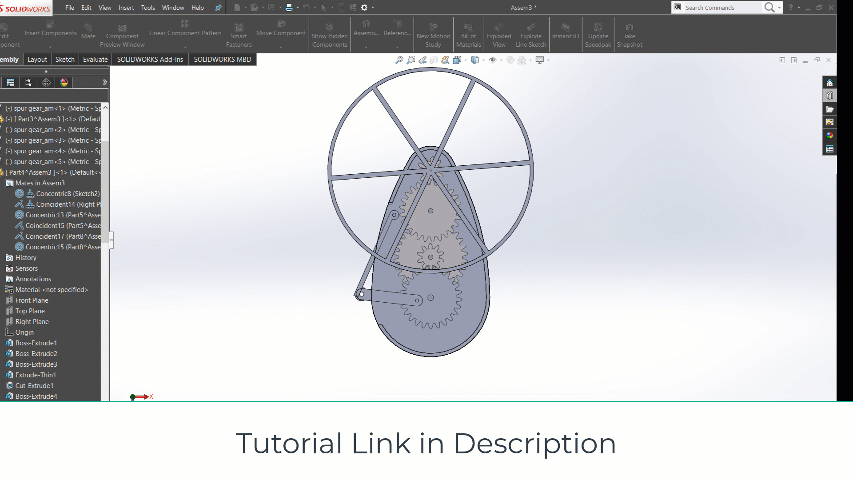Screen dimensions: 853x480
Task: Click Bill of Materials tool
Action: [x=468, y=35]
